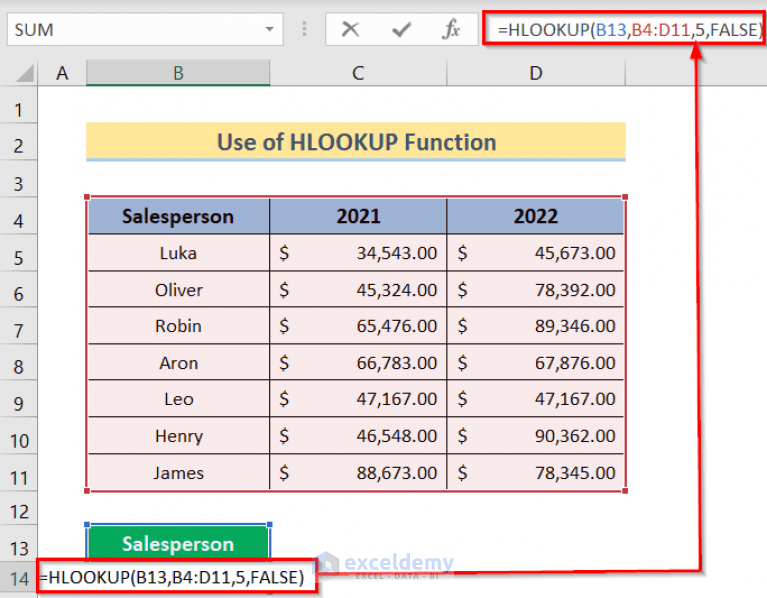Click the green 'Salesperson' cell in row 13
Screen dimensions: 767x598
(178, 543)
